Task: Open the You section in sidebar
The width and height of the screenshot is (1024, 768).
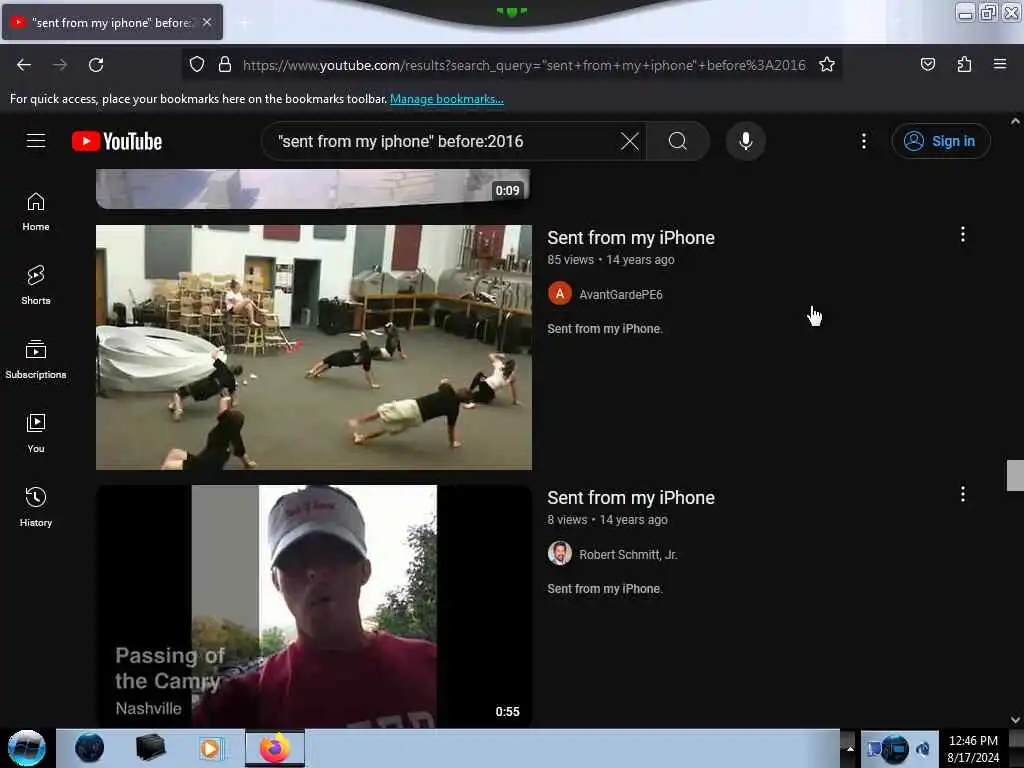Action: (x=36, y=433)
